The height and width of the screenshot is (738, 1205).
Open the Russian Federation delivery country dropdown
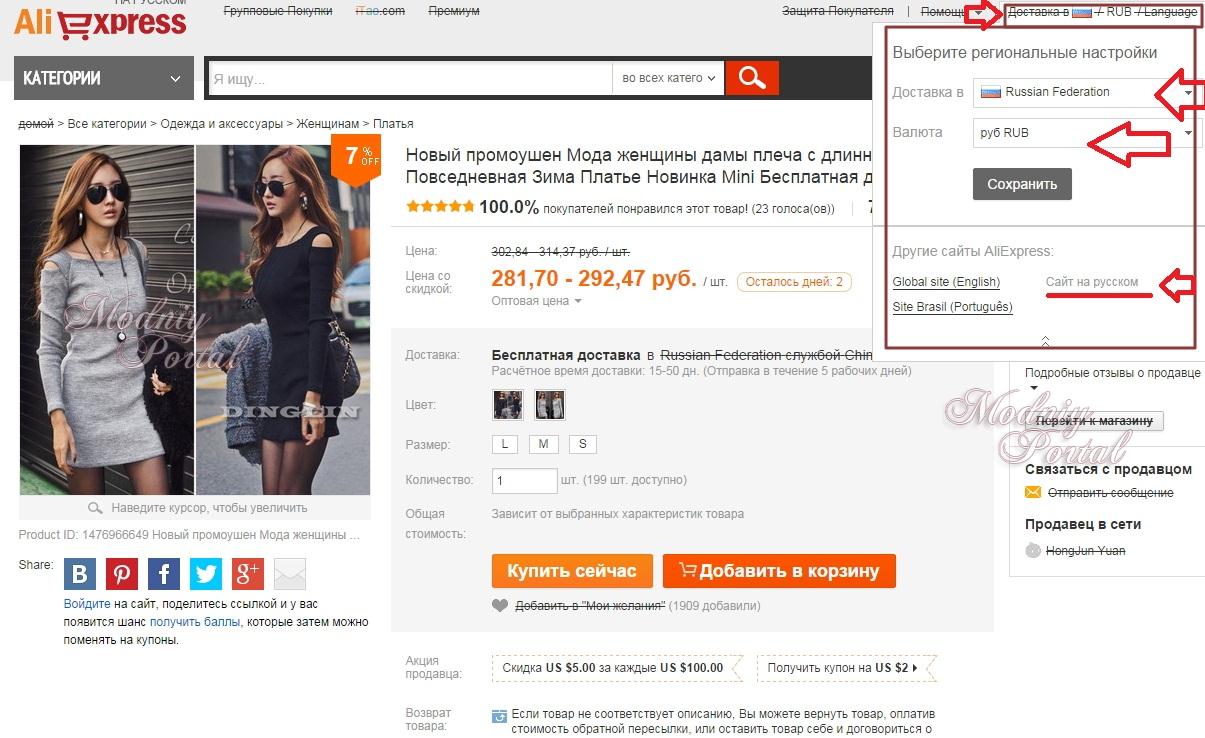1086,92
